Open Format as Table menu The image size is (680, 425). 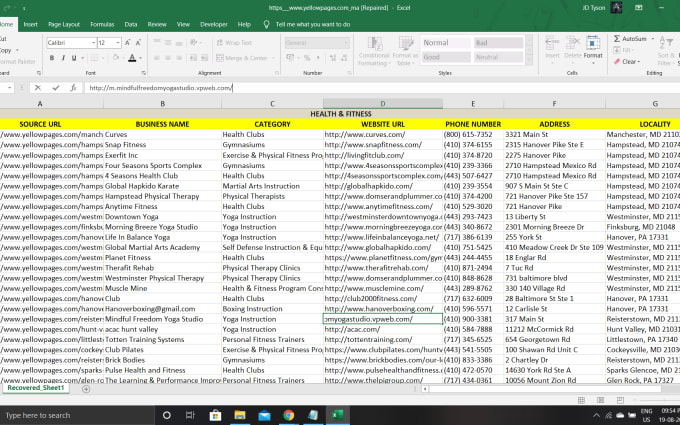405,52
